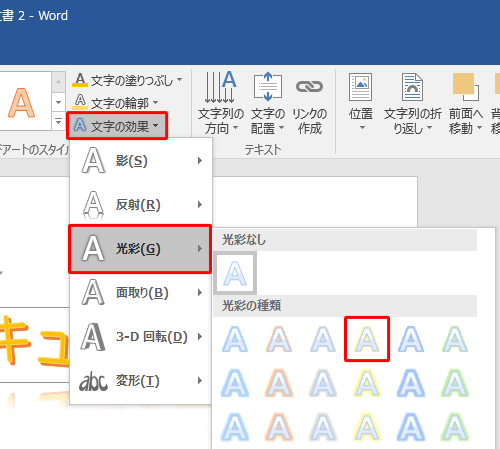
Task: Click the 影 shadow A icon
Action: point(93,161)
